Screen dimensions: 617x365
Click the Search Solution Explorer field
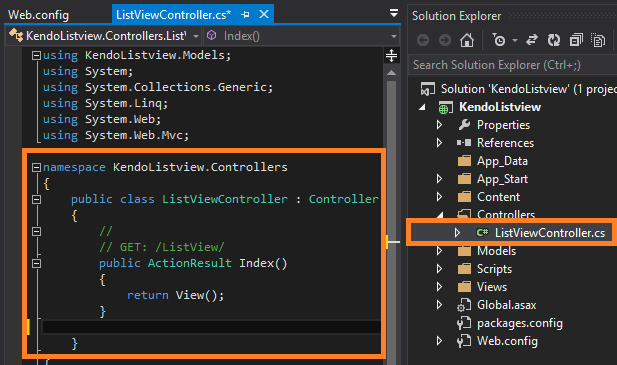pyautogui.click(x=513, y=65)
